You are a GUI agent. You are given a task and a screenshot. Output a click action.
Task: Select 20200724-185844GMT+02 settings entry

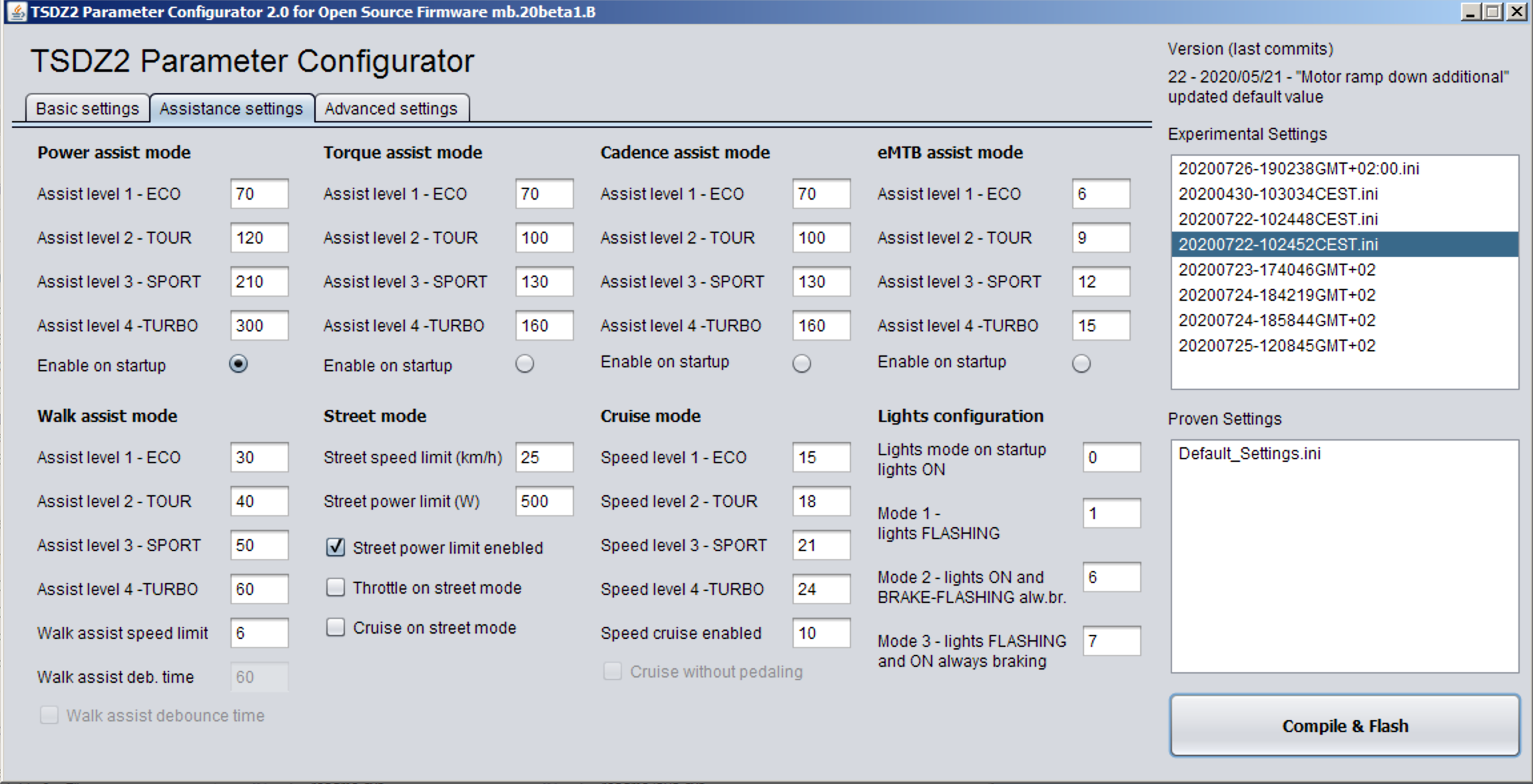click(1345, 320)
